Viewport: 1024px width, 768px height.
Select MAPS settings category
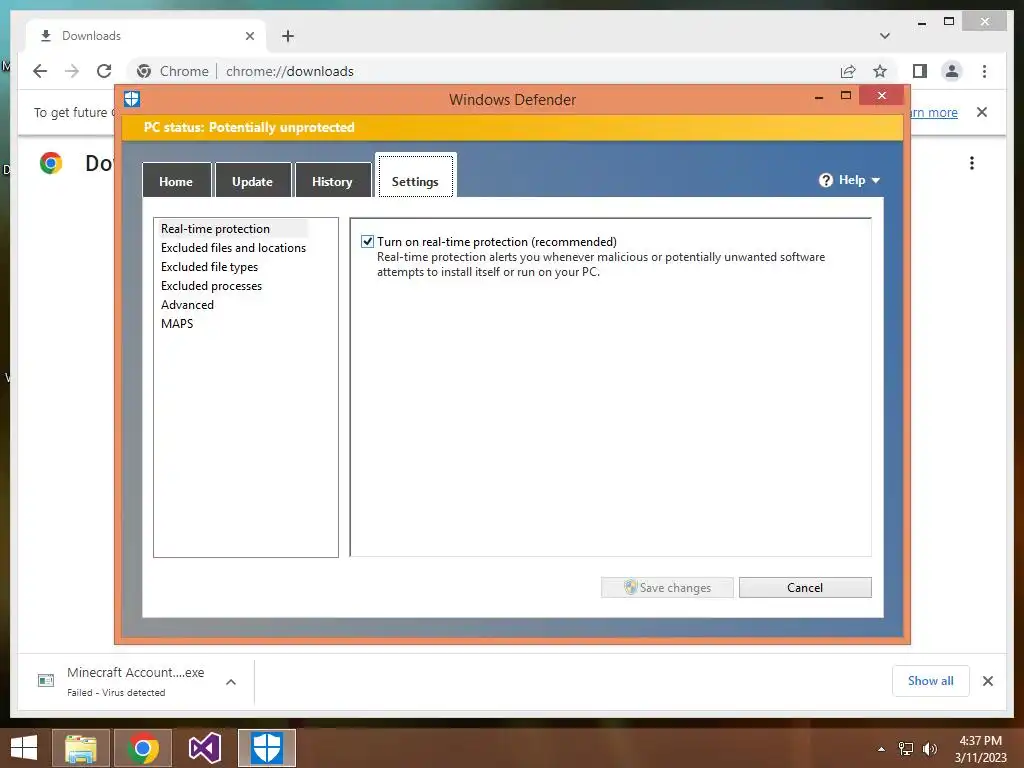177,323
